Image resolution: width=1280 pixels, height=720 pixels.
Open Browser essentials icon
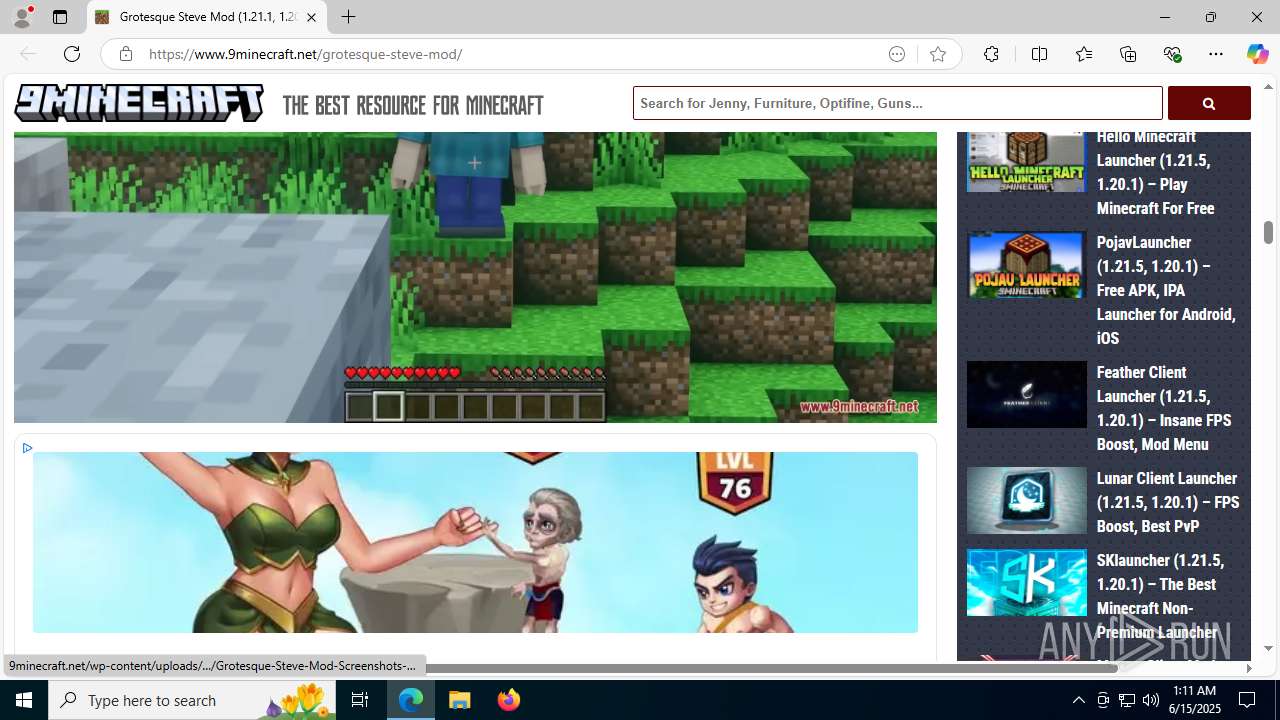(1172, 54)
